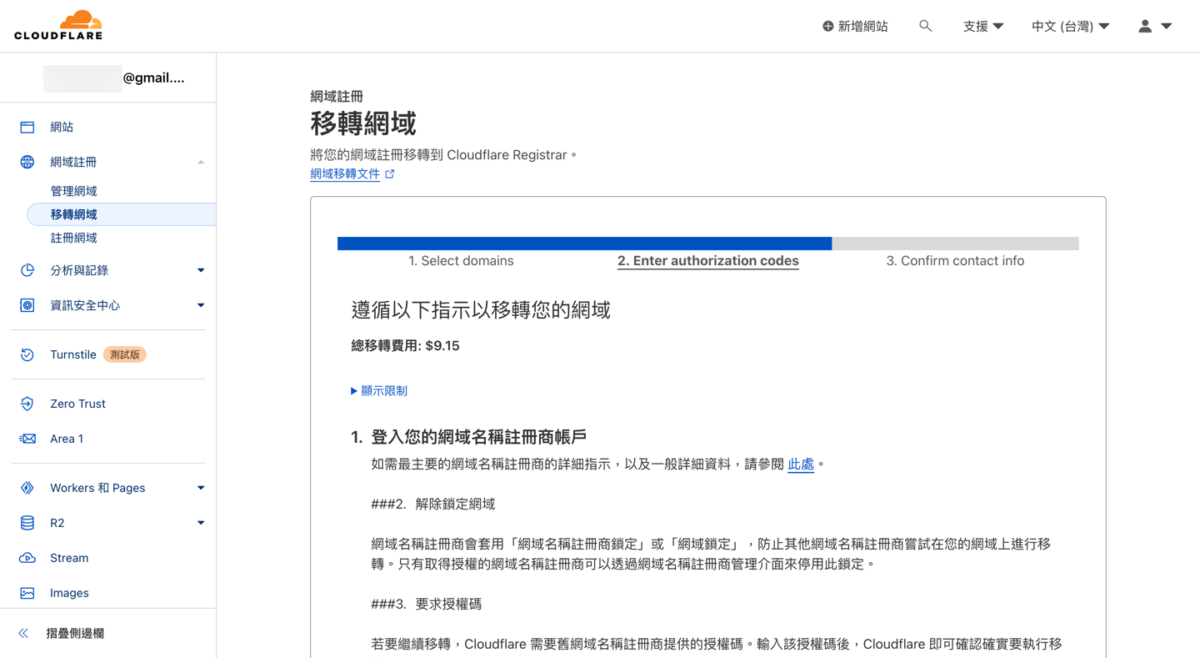The image size is (1200, 658).
Task: Open the 網域移轉文件 link
Action: point(345,174)
